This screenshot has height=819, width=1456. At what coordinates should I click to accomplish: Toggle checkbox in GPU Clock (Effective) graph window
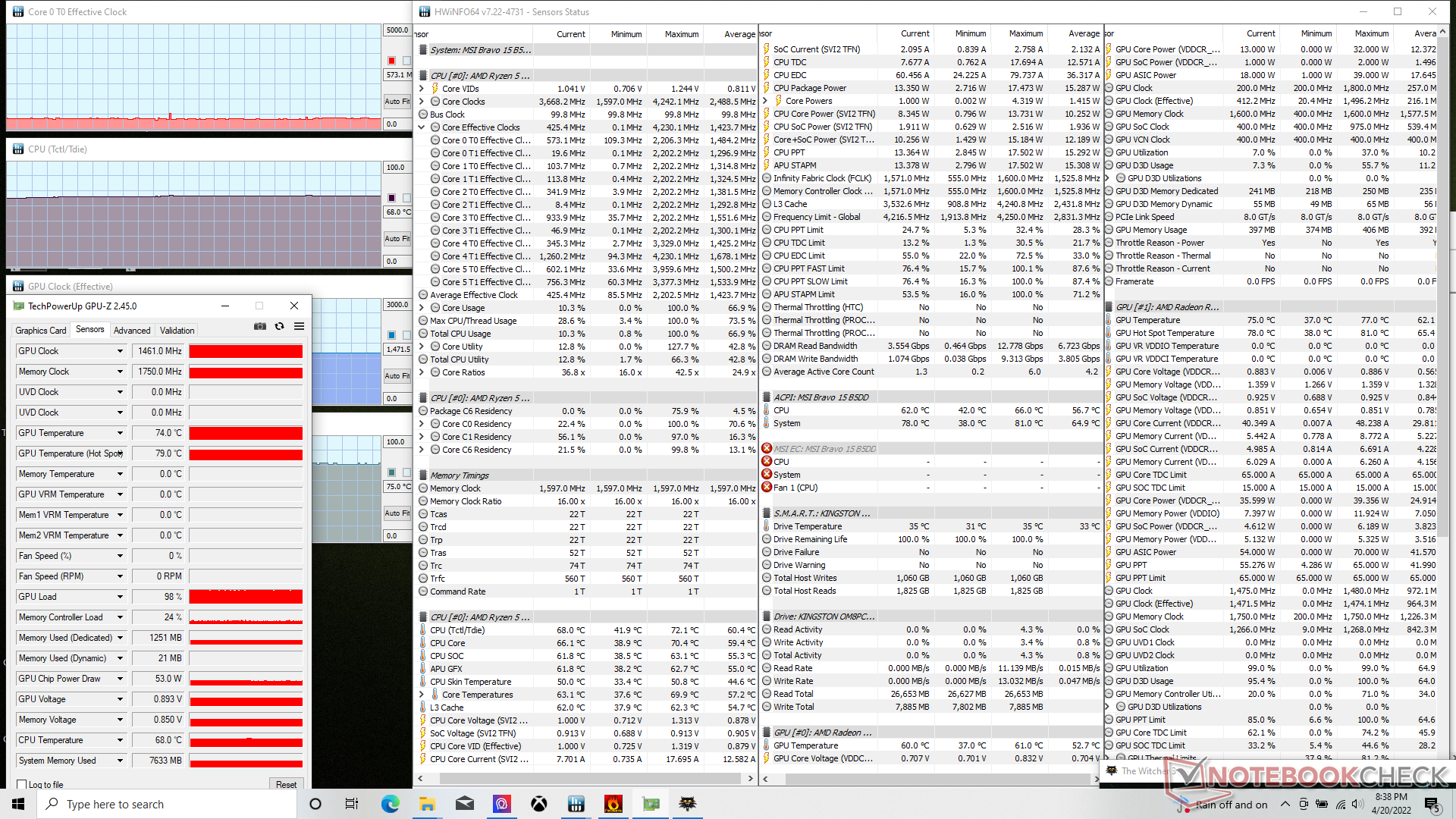click(406, 335)
